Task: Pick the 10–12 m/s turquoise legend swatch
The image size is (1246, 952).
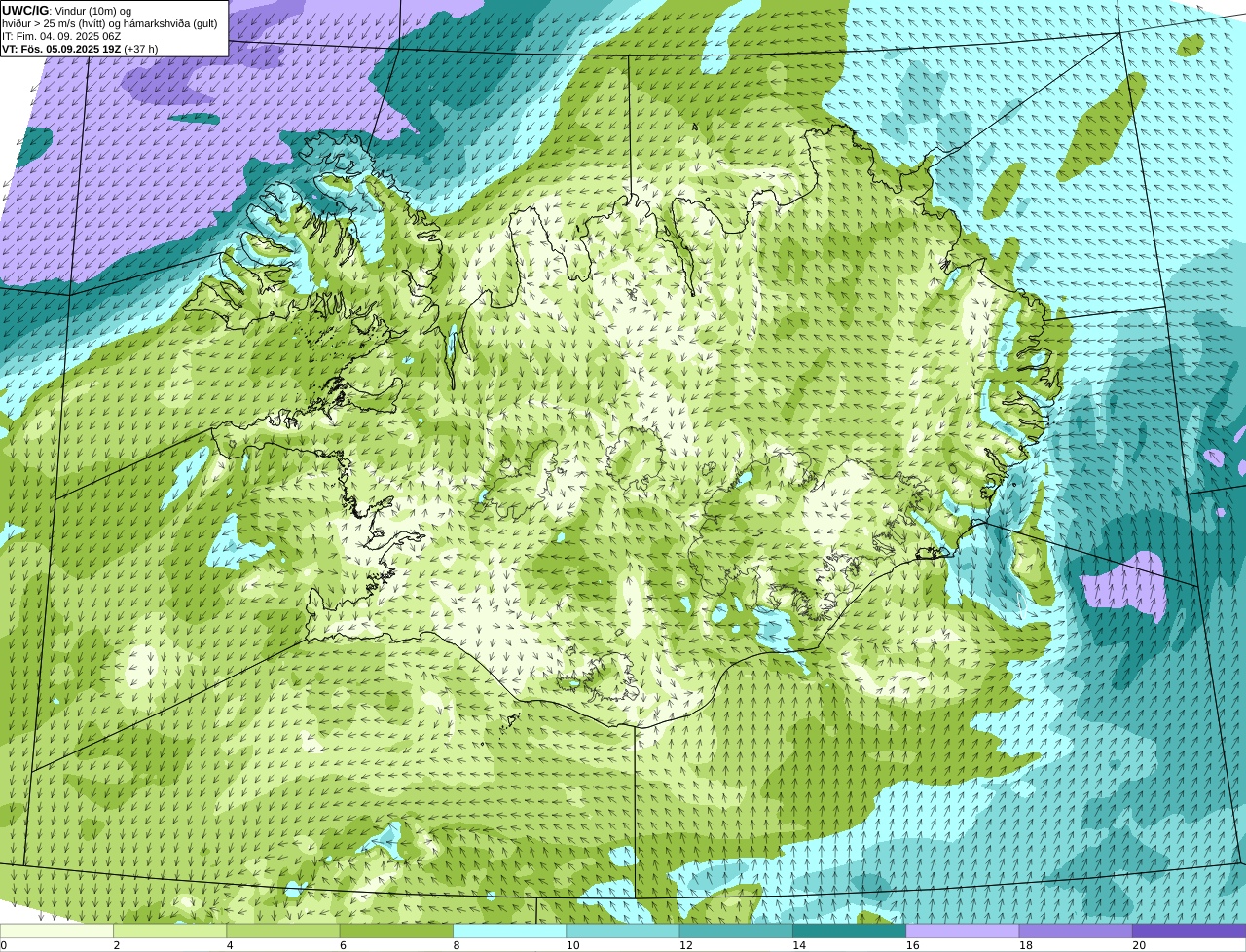Action: tap(623, 931)
